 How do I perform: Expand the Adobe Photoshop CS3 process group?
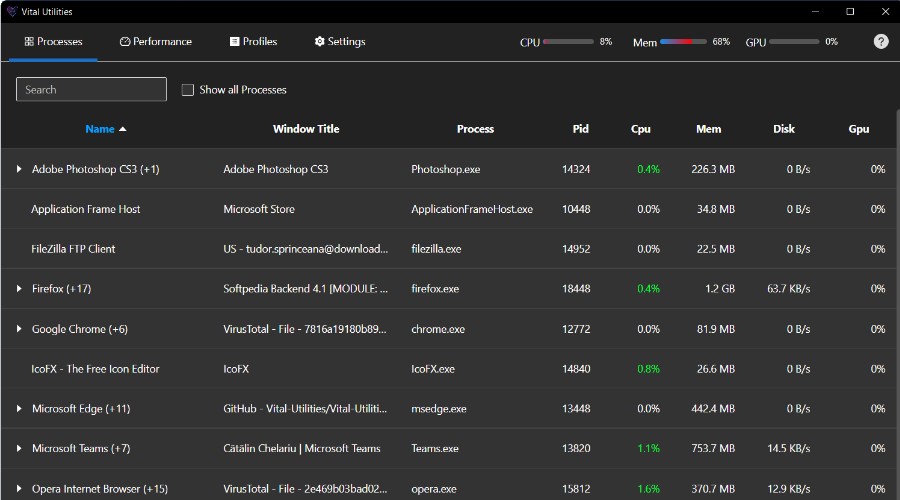pyautogui.click(x=19, y=169)
